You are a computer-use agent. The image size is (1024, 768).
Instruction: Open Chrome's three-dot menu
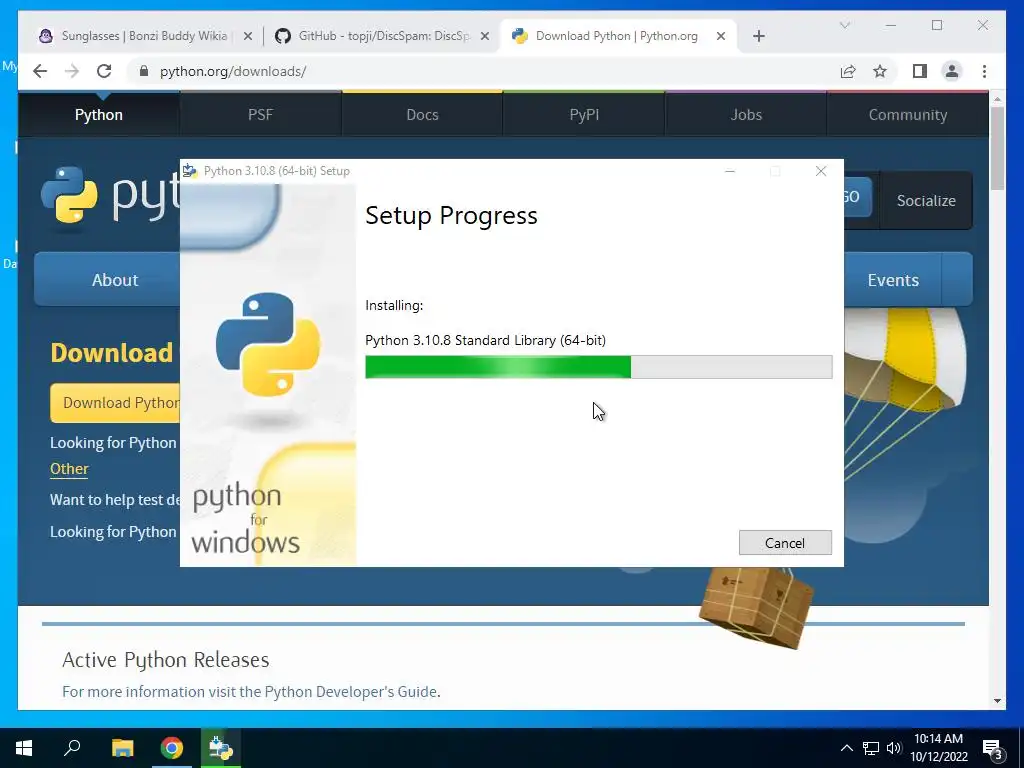click(x=984, y=71)
